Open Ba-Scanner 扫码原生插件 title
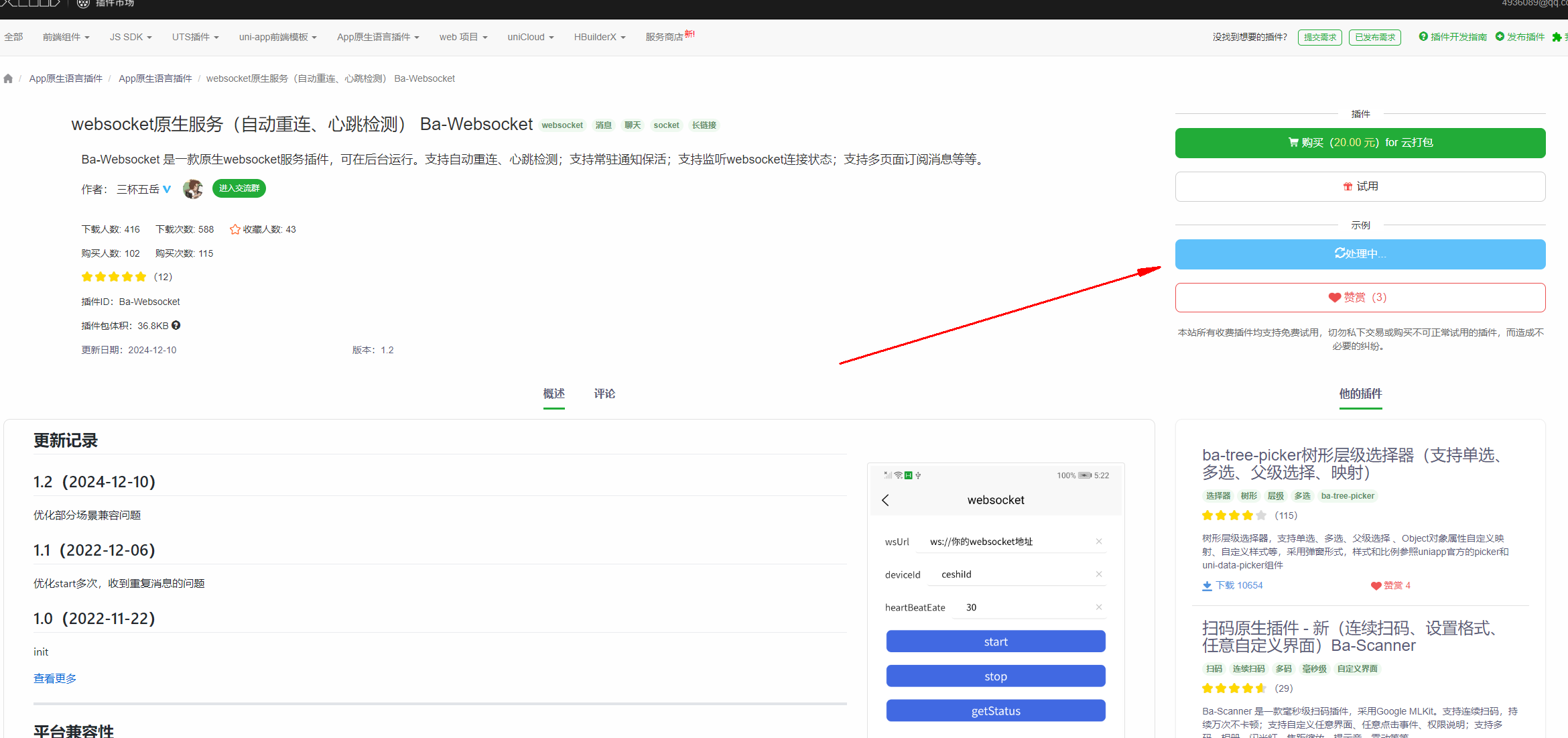 pos(1350,637)
